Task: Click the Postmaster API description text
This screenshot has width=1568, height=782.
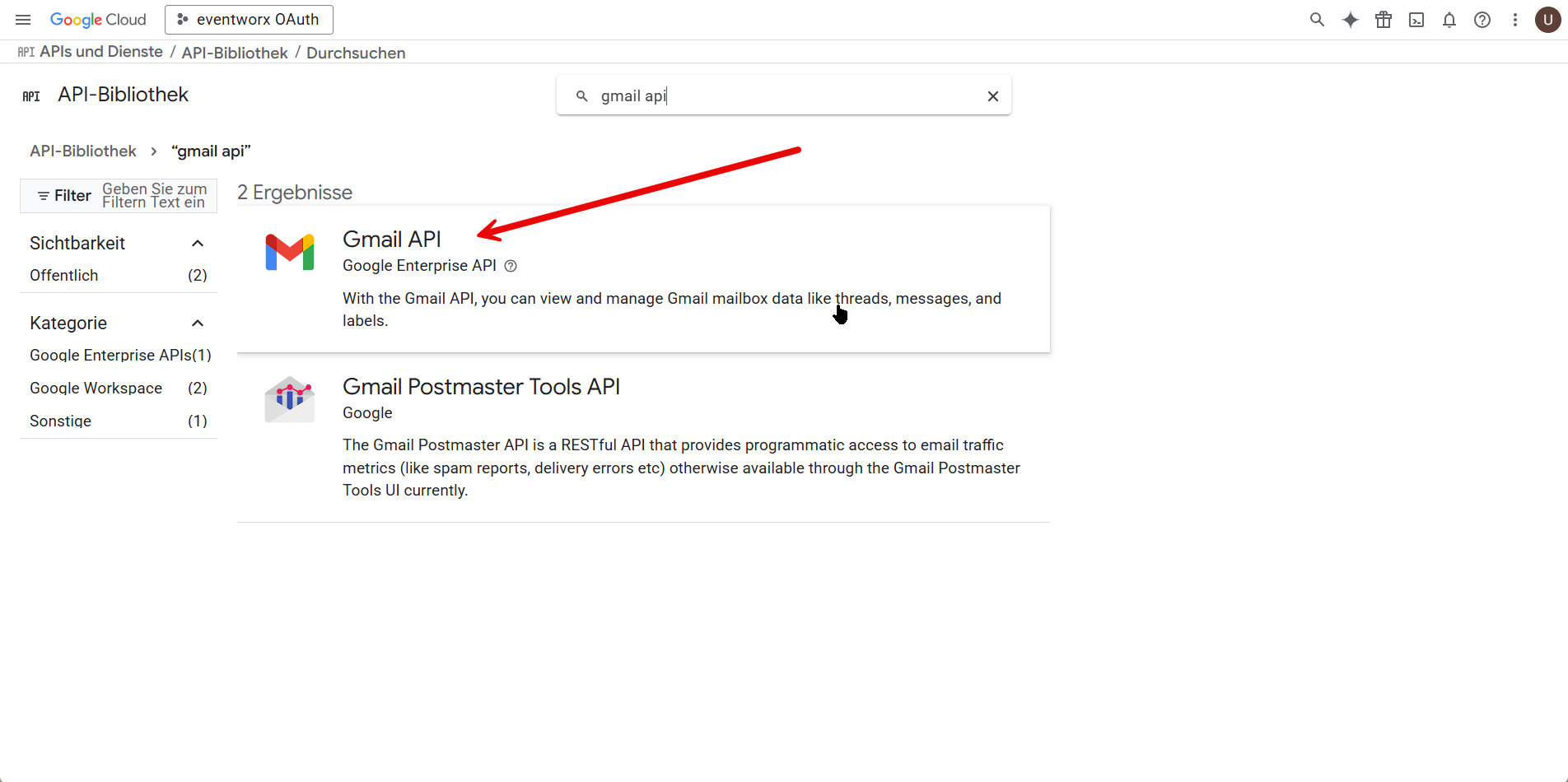Action: 681,468
